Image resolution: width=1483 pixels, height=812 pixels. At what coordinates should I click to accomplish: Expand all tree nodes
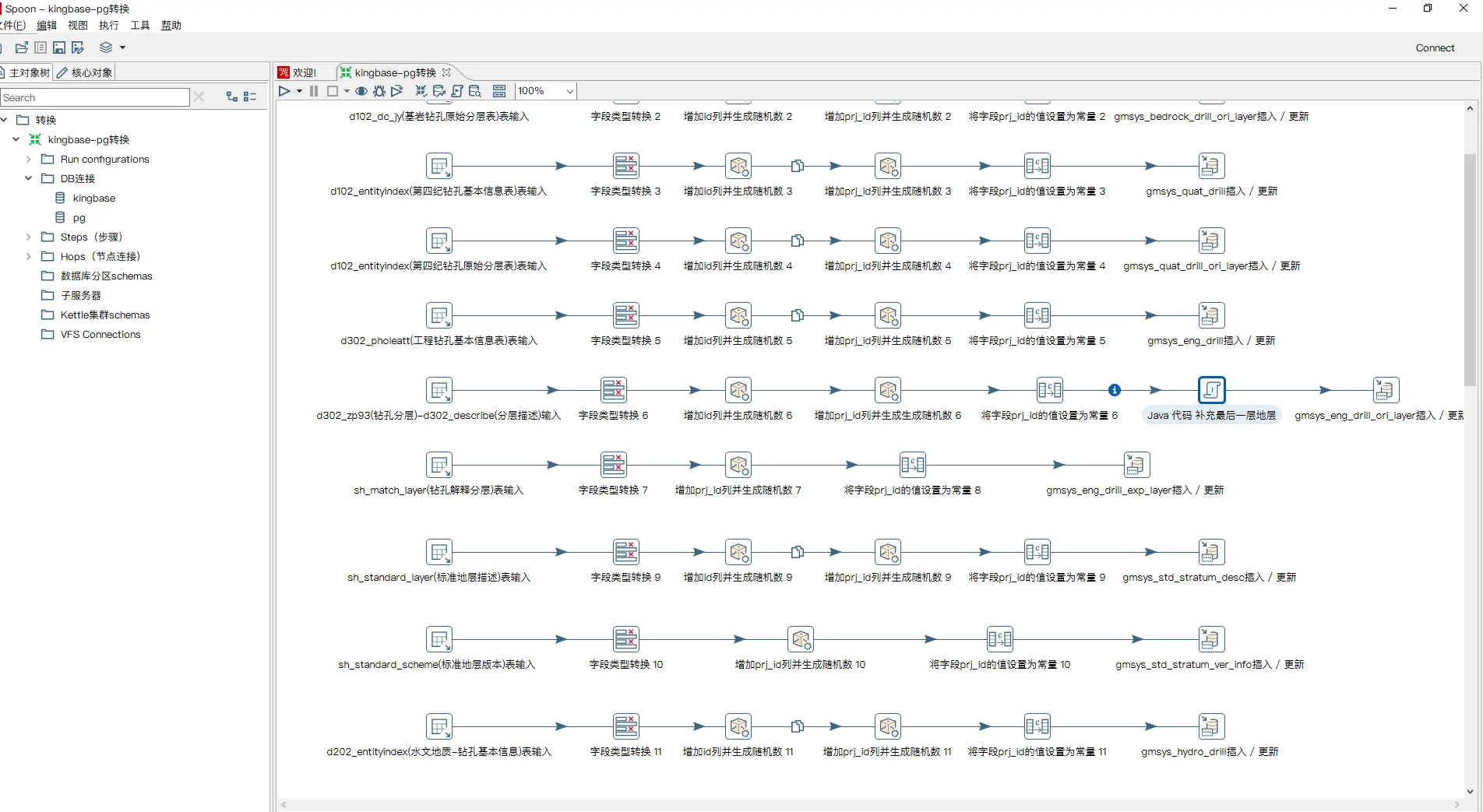231,97
